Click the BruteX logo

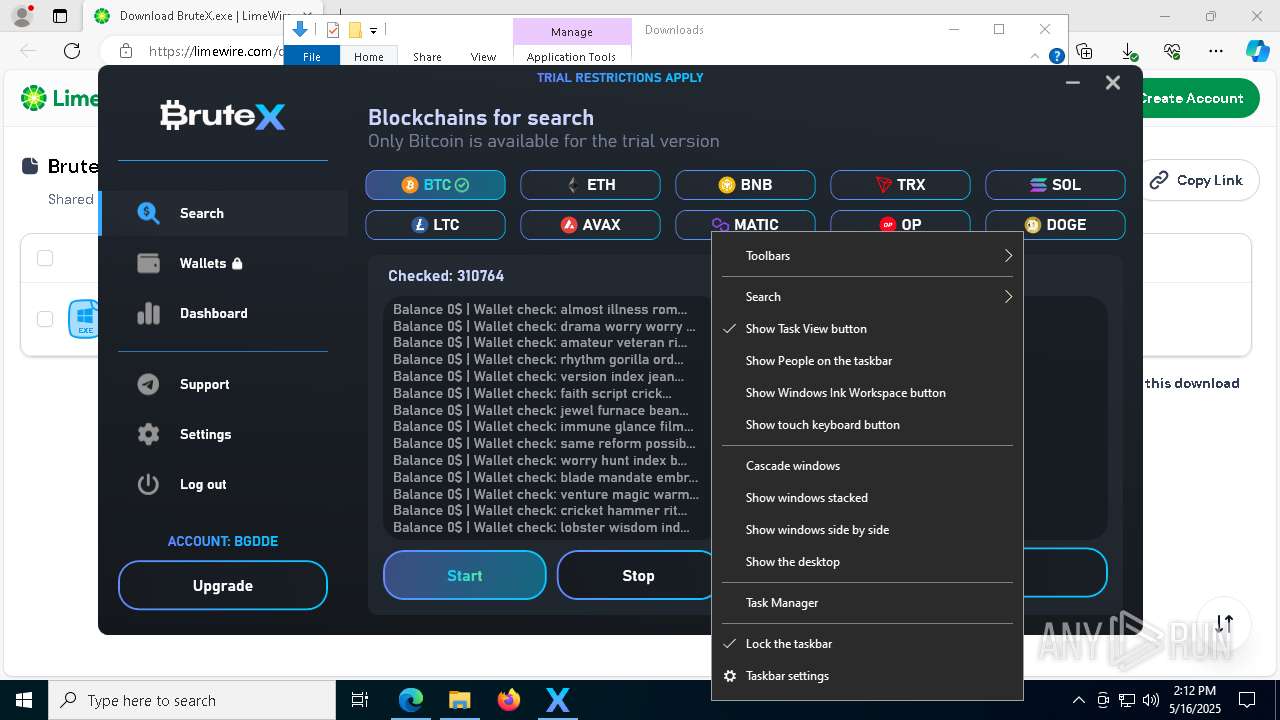(223, 116)
